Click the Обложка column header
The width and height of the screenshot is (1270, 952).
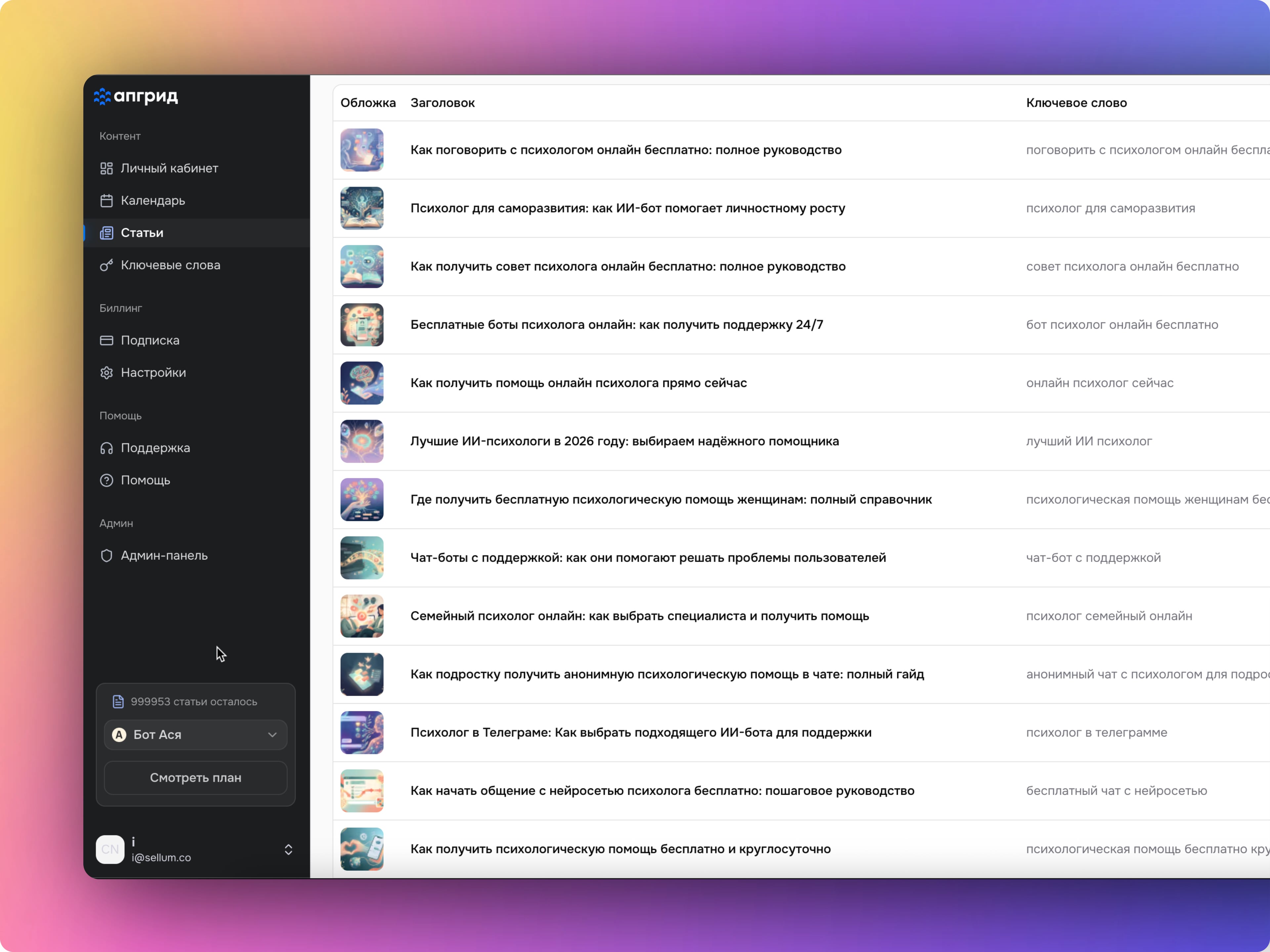(x=368, y=103)
